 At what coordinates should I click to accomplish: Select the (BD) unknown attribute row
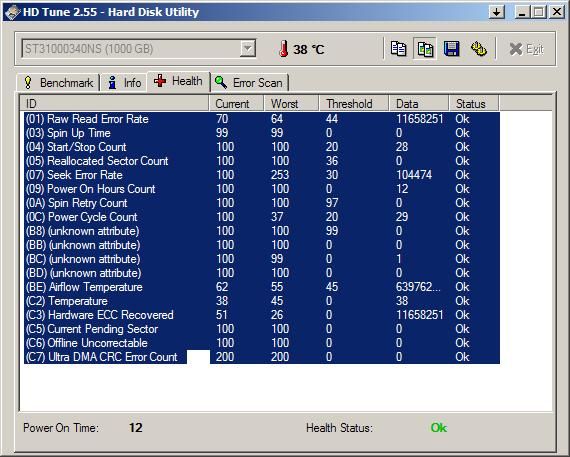pyautogui.click(x=262, y=273)
